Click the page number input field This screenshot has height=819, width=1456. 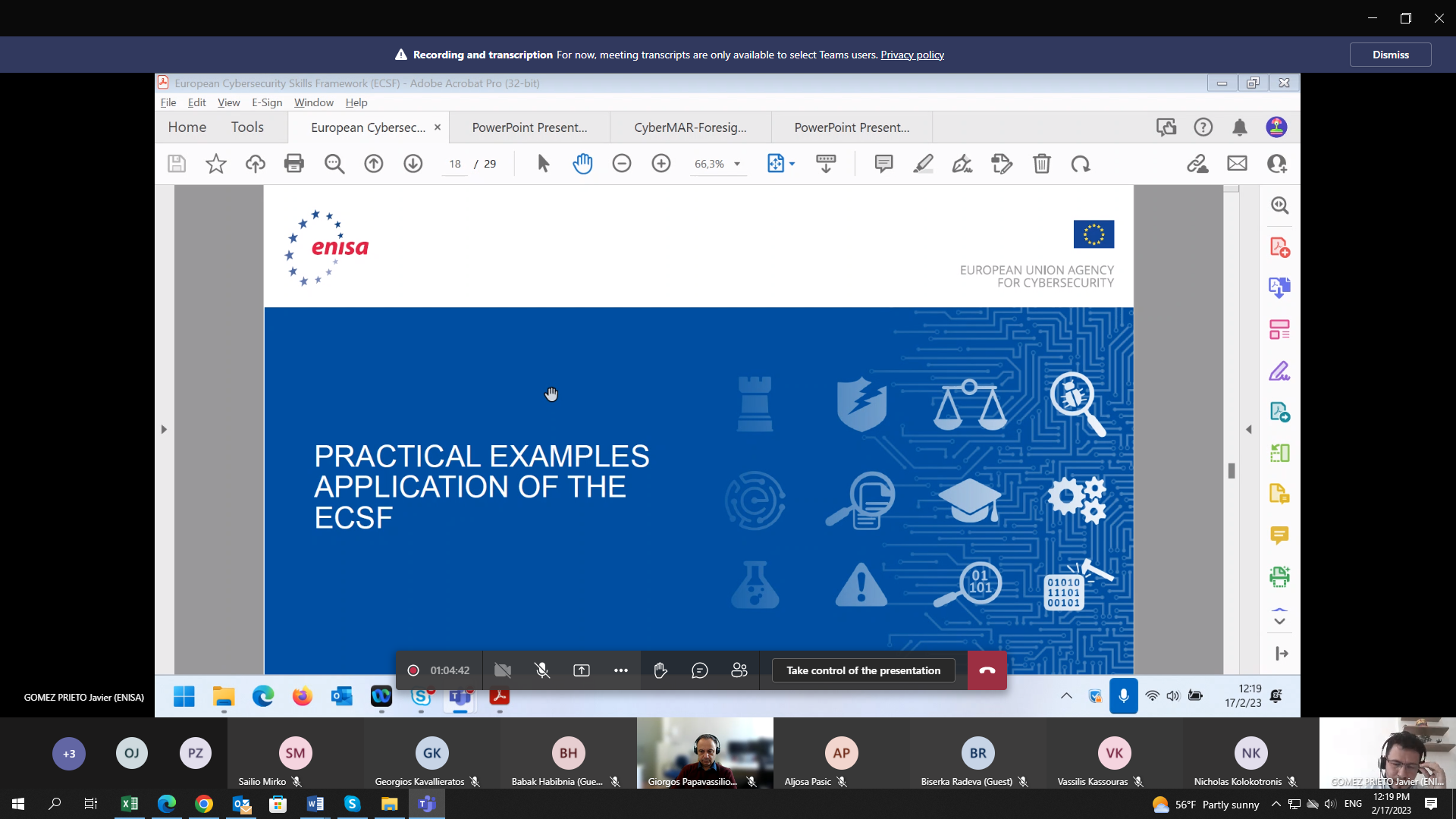455,164
